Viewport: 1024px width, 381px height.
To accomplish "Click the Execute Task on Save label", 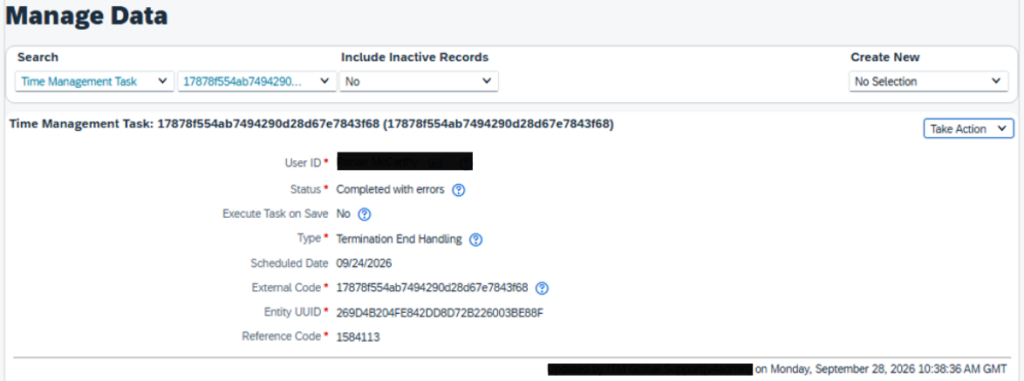I will [276, 214].
